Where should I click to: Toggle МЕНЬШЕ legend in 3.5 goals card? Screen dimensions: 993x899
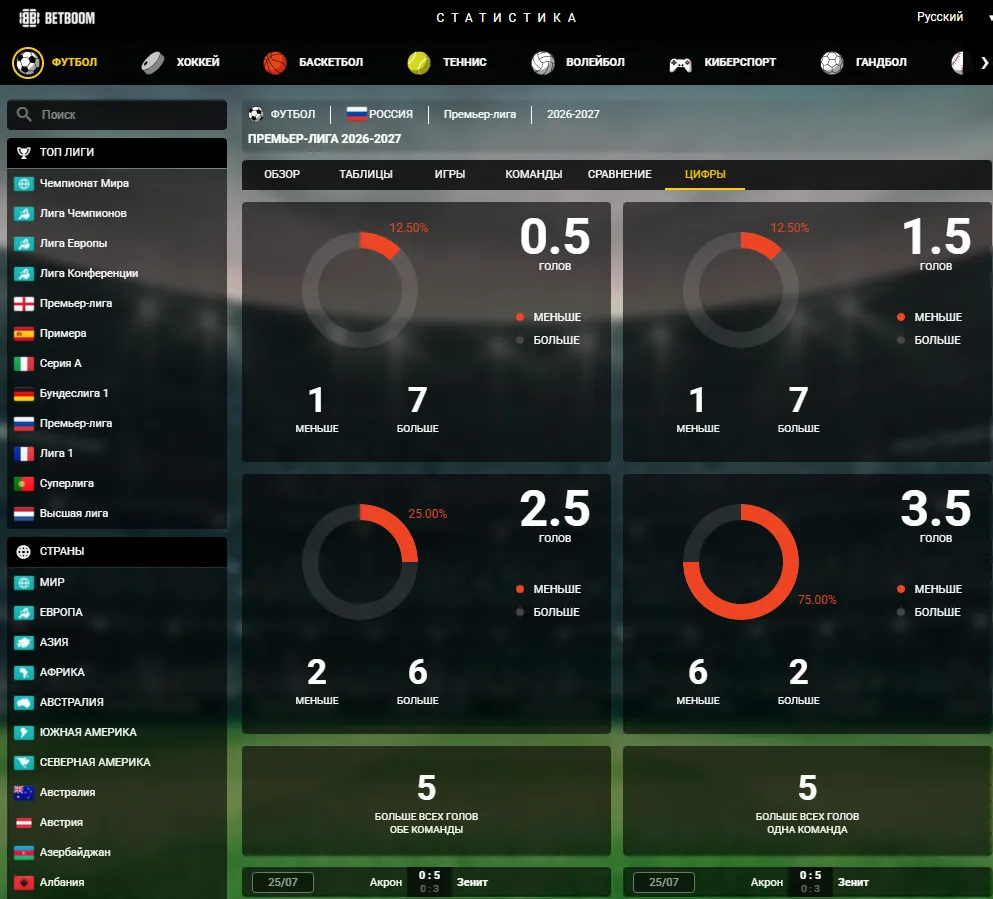[x=929, y=589]
